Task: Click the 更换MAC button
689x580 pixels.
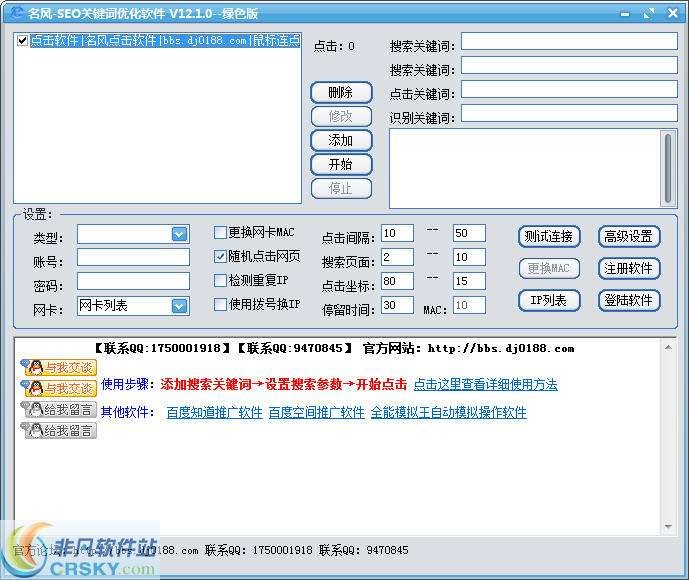Action: tap(549, 268)
